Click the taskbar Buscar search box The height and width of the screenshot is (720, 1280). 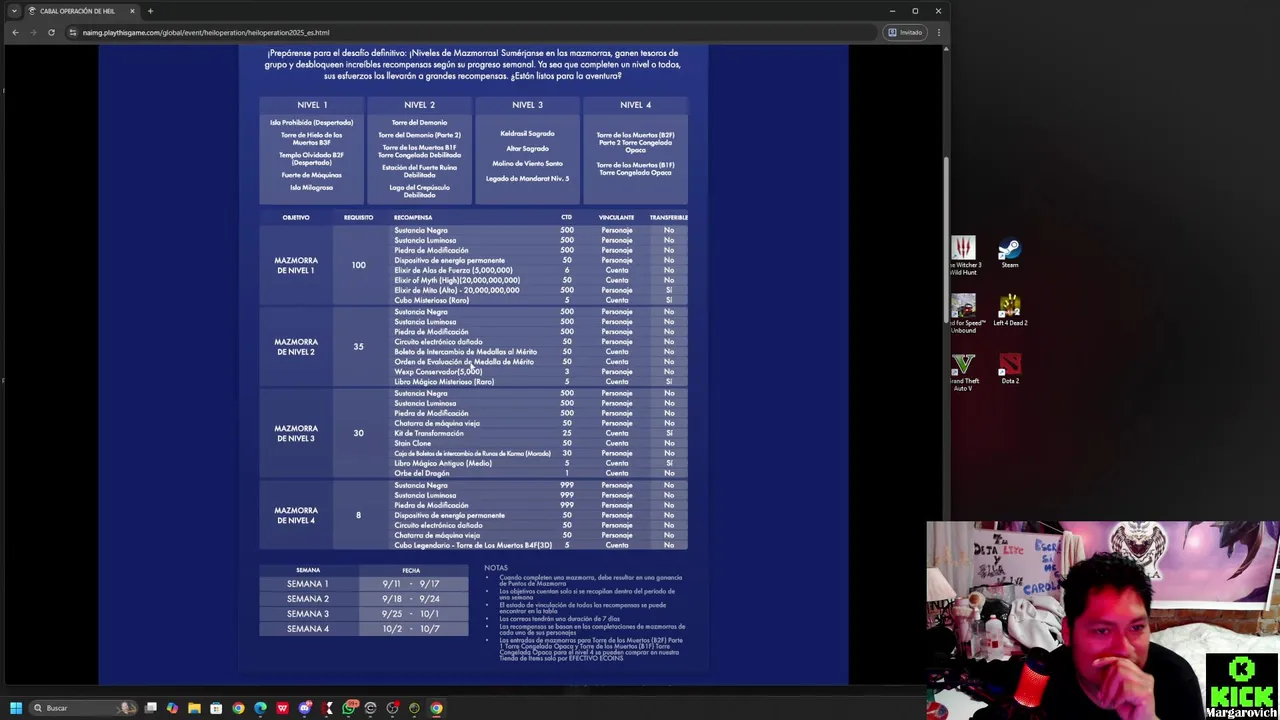click(x=84, y=708)
